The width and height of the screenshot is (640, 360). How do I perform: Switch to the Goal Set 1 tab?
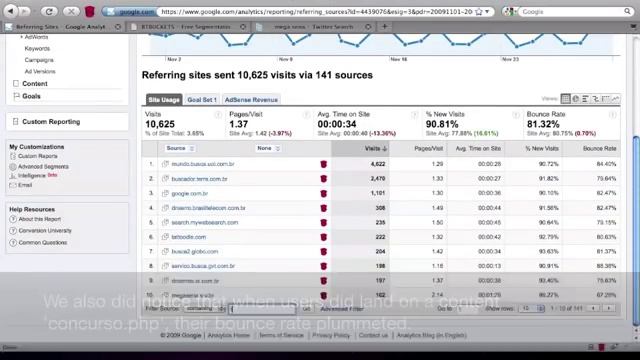[x=202, y=100]
